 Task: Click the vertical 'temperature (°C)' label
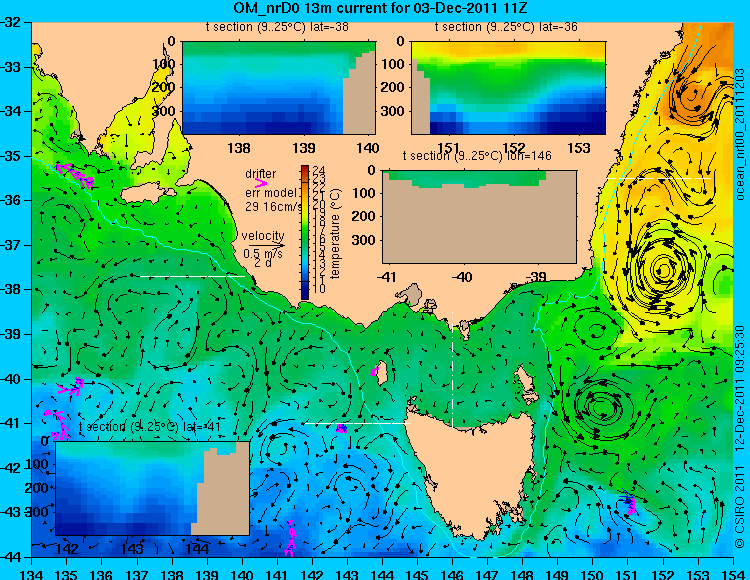335,233
